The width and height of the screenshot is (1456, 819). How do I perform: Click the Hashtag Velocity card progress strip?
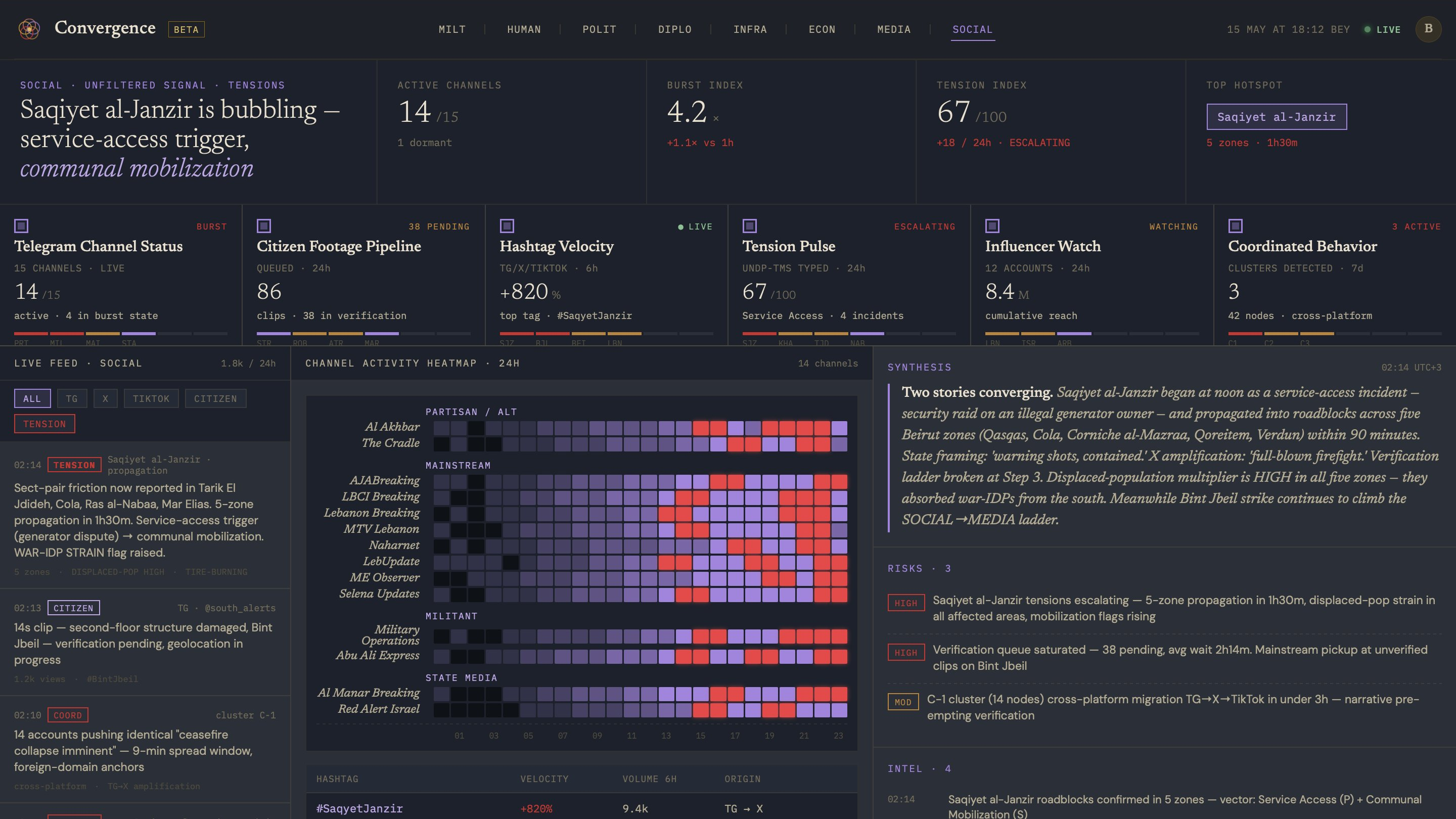[x=607, y=334]
